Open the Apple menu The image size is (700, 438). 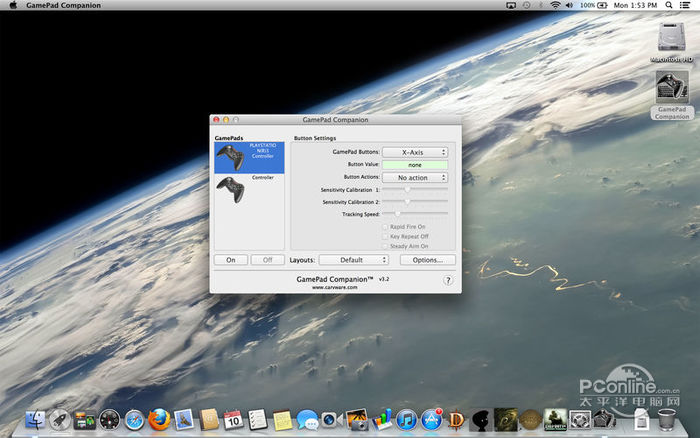[13, 6]
